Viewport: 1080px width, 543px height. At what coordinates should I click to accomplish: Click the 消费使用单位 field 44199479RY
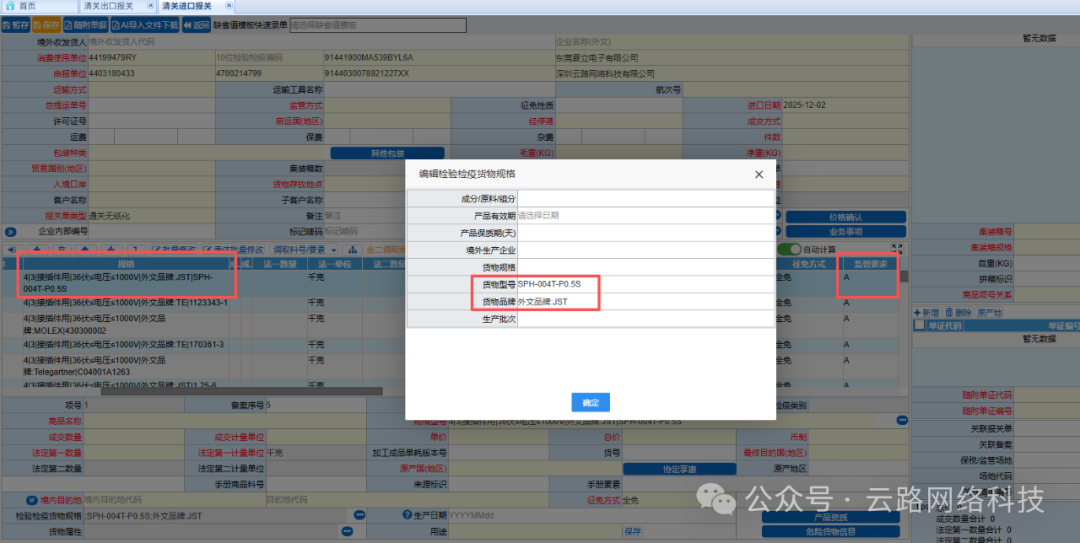(152, 58)
